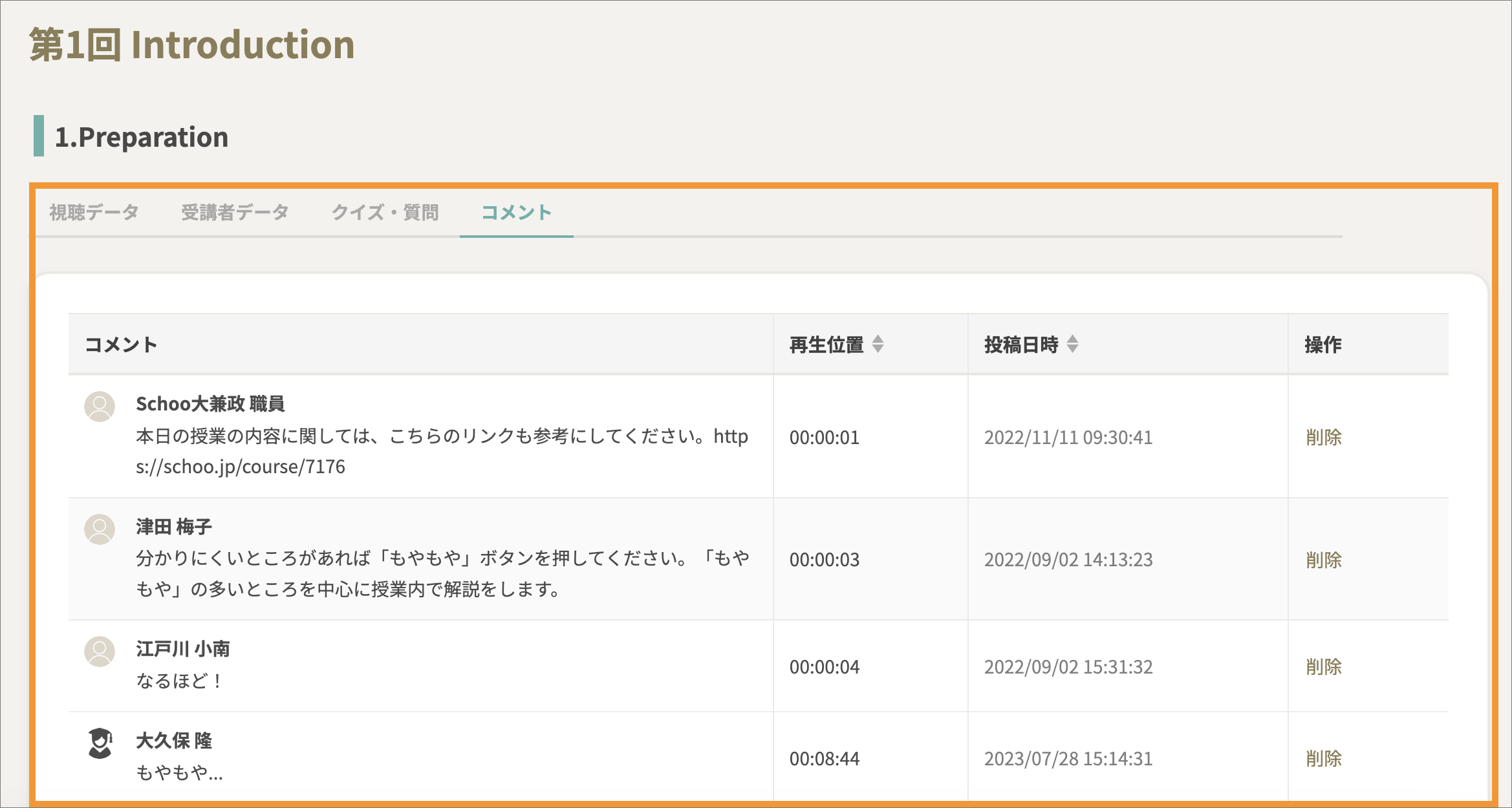Click the schoo.jp/course/7176 comment text
The height and width of the screenshot is (808, 1512).
tap(442, 451)
